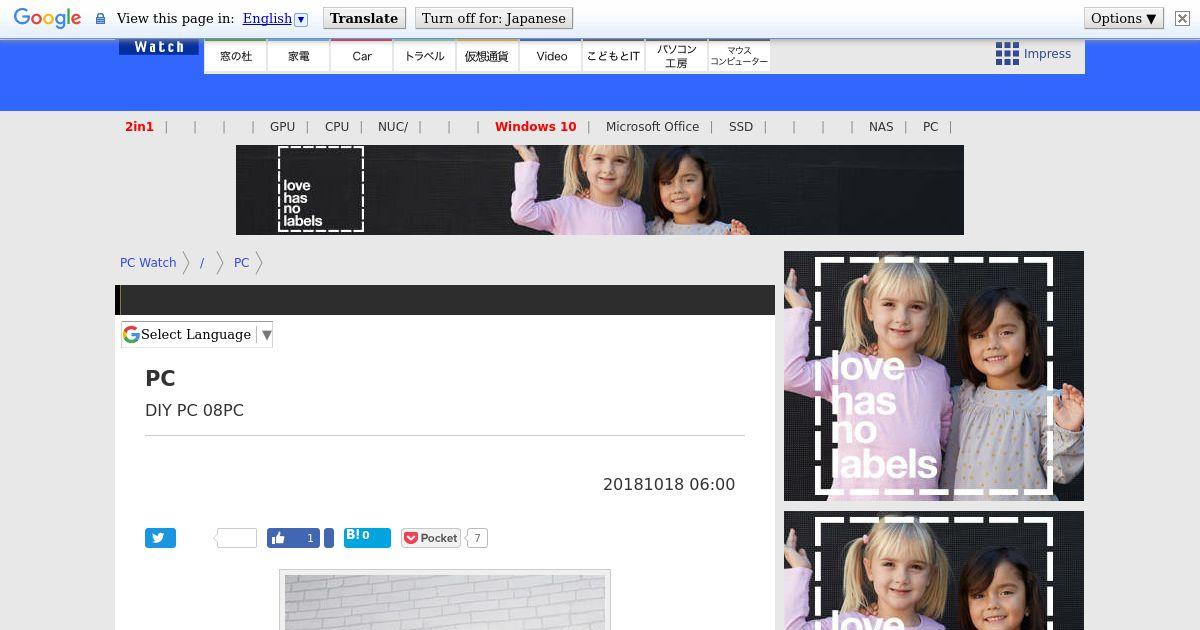The width and height of the screenshot is (1200, 630).
Task: Select the Windows 10 topic link
Action: click(535, 127)
